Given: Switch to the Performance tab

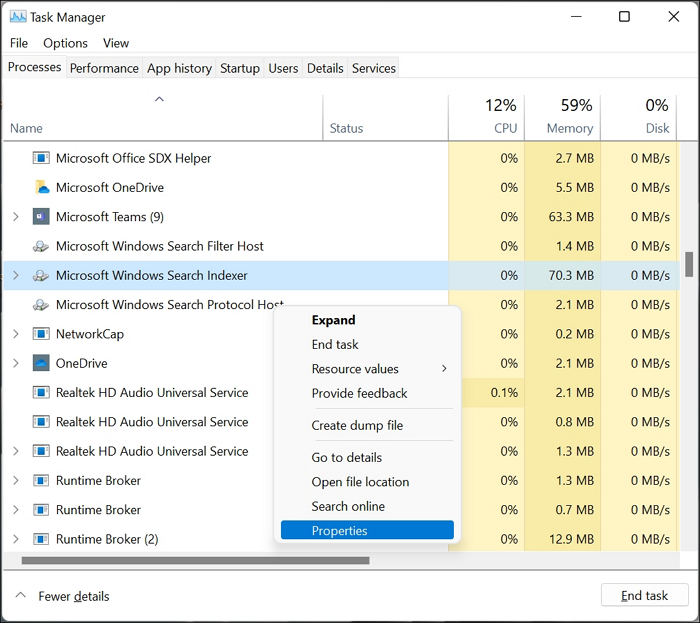Looking at the screenshot, I should point(104,68).
